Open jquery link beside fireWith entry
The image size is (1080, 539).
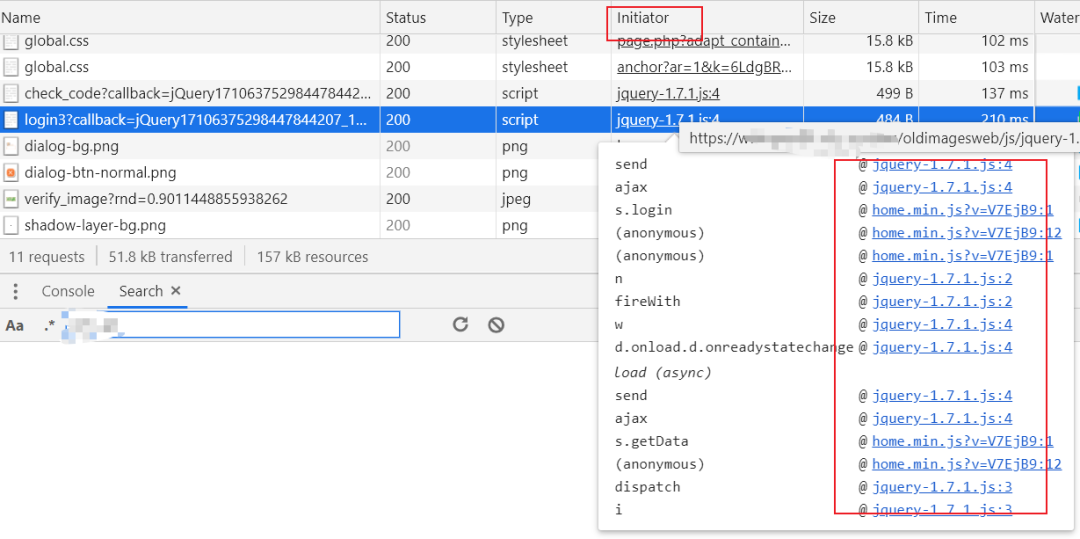tap(942, 302)
